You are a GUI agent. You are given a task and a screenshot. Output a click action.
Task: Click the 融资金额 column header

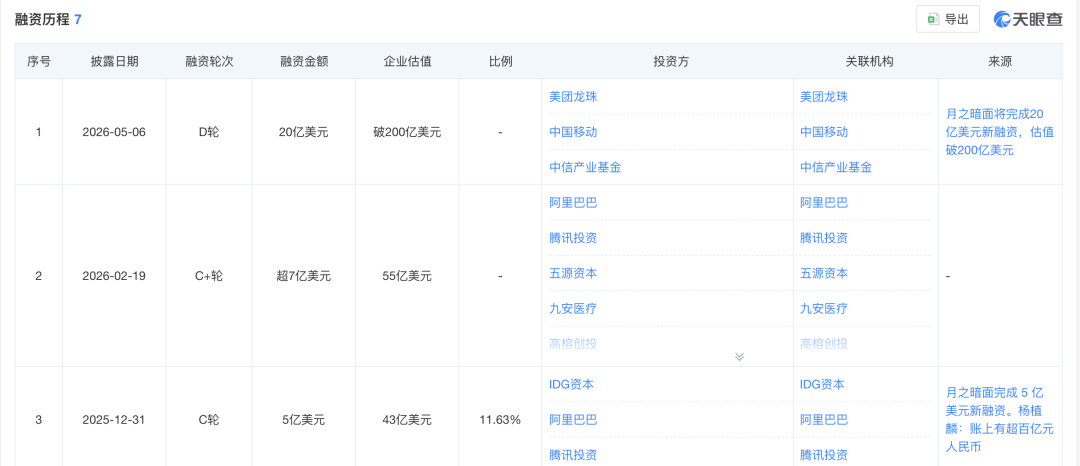(304, 61)
